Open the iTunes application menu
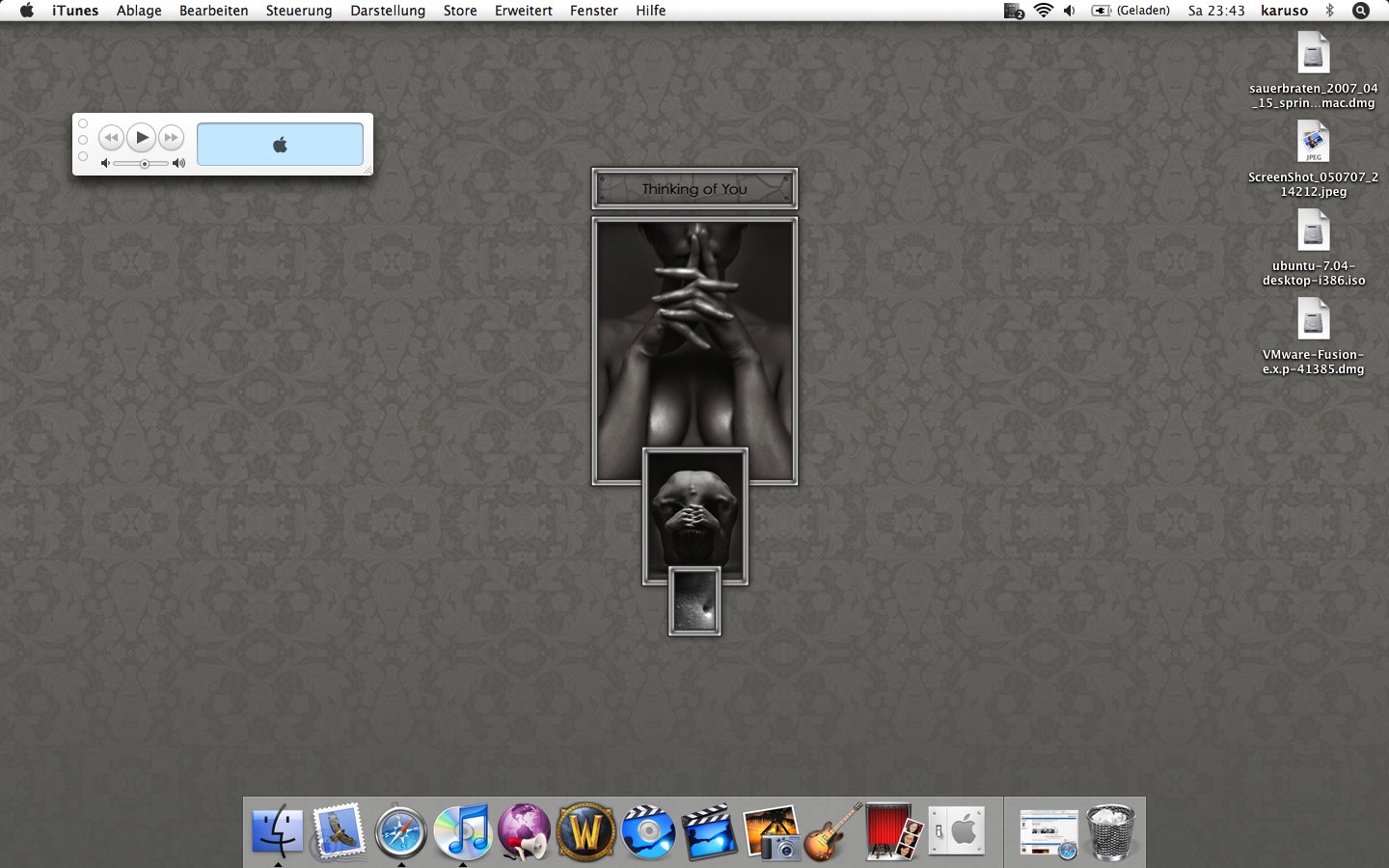 tap(75, 11)
